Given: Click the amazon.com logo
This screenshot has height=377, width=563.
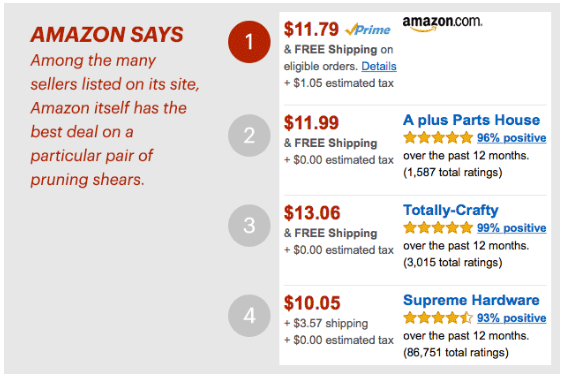Looking at the screenshot, I should tap(442, 23).
